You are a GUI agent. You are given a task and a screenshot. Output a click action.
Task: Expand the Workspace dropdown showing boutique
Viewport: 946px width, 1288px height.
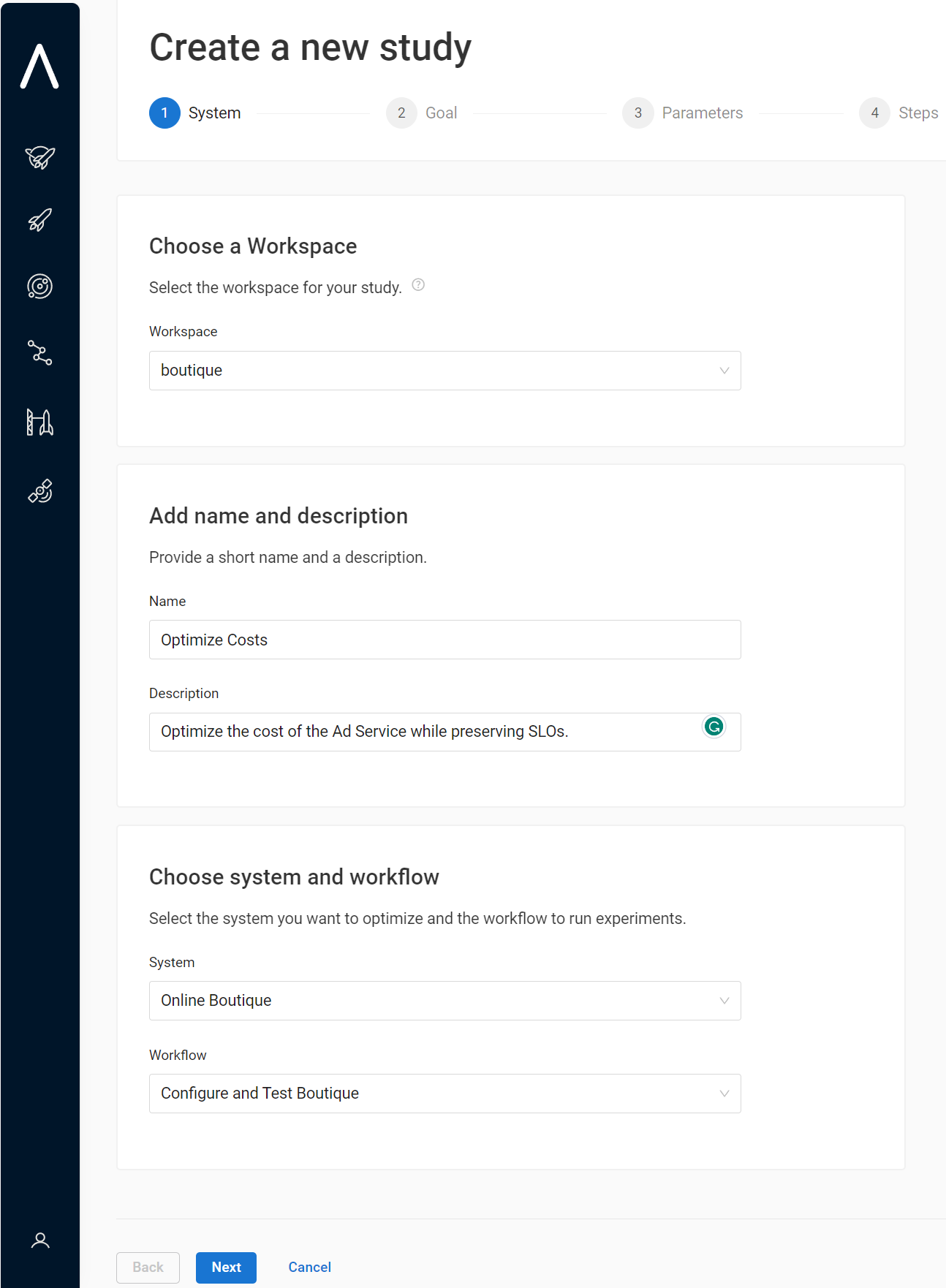click(444, 371)
